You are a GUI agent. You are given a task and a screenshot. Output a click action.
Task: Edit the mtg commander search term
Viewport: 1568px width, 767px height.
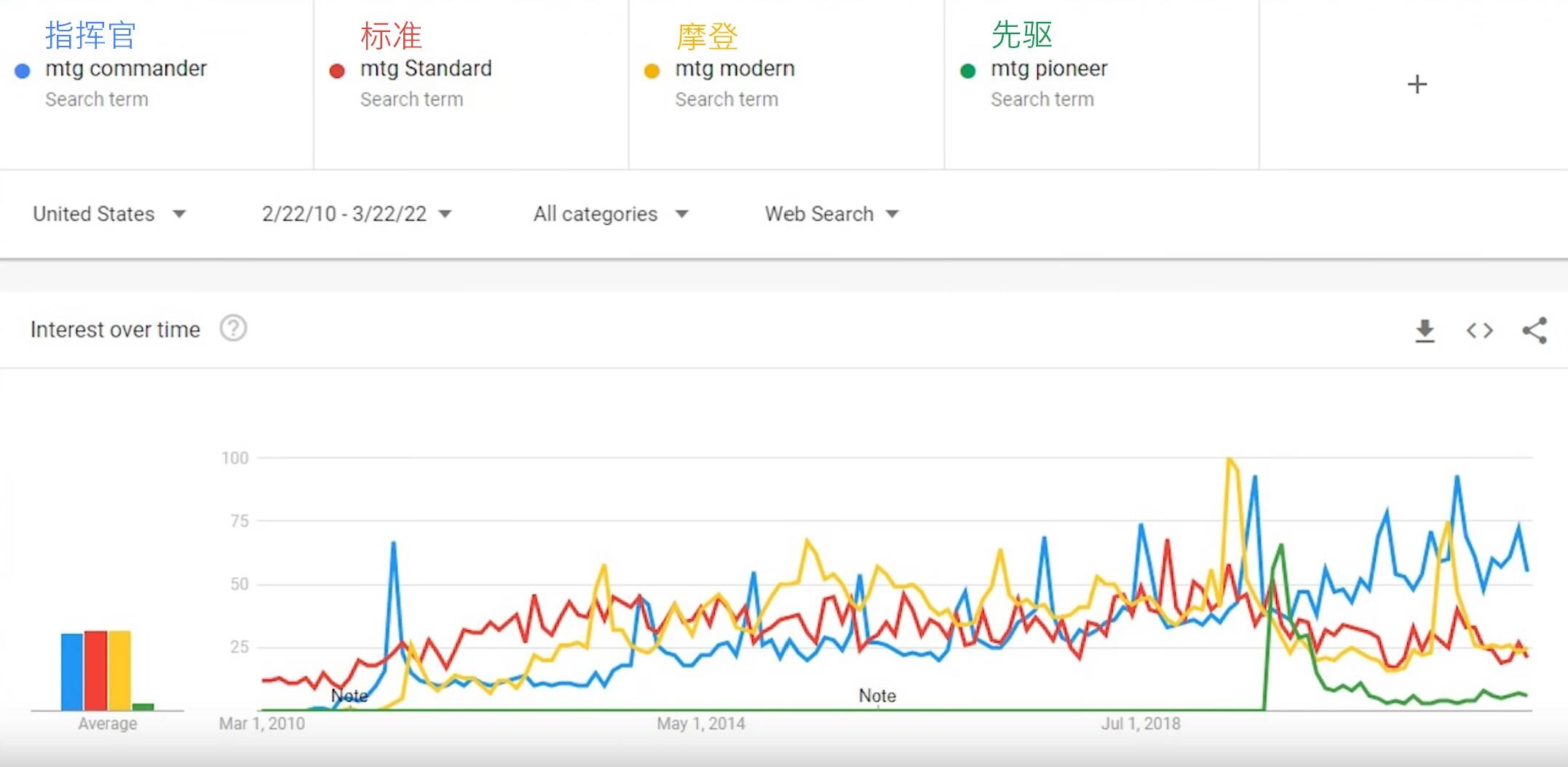pyautogui.click(x=126, y=68)
